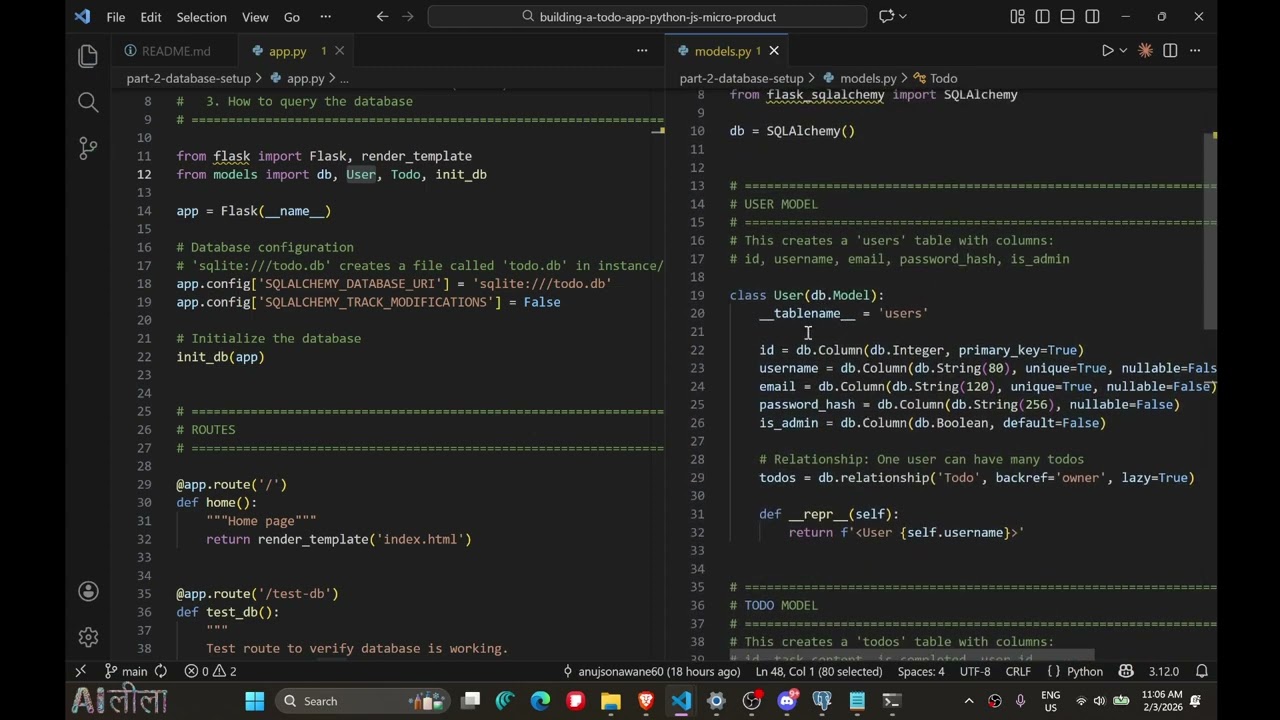Viewport: 1280px width, 720px height.
Task: Change indentation via Spaces: 4
Action: click(x=921, y=671)
